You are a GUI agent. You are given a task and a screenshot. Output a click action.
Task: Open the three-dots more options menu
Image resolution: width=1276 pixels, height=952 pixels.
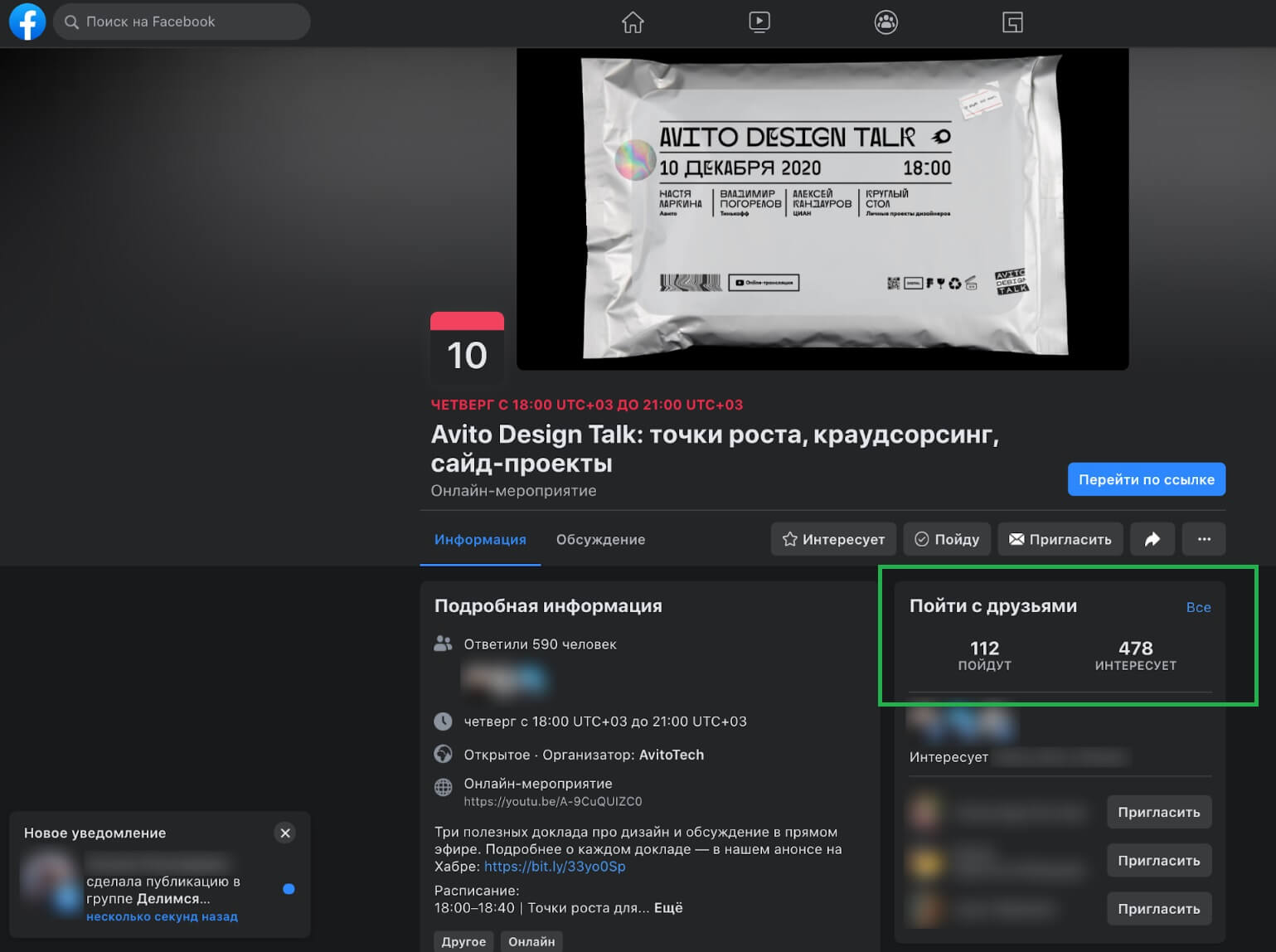[x=1204, y=539]
